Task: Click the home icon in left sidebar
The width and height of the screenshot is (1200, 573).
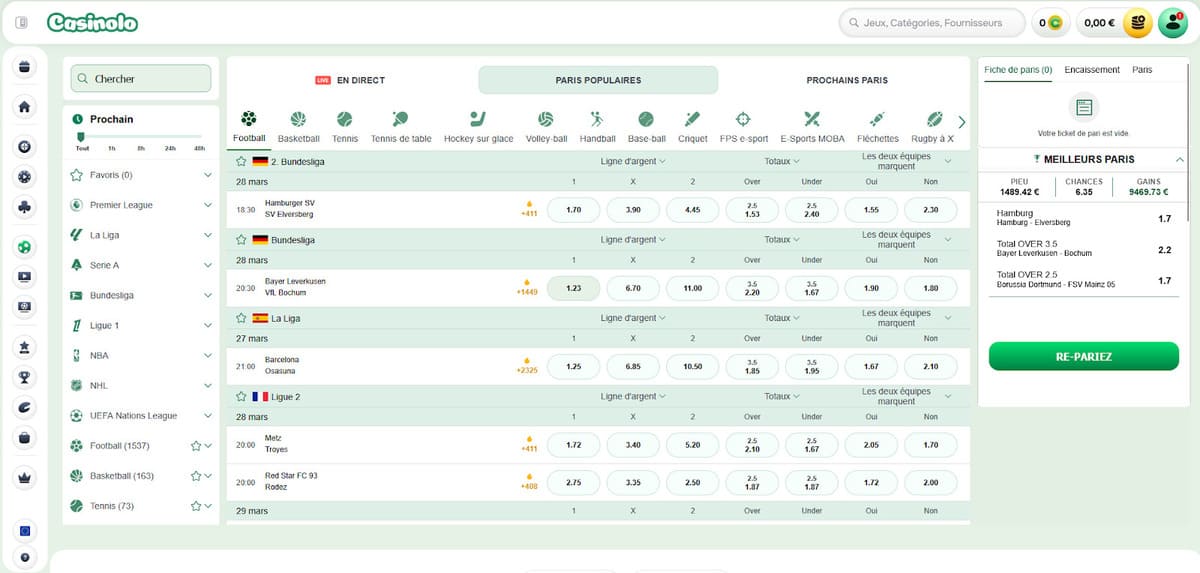Action: pos(25,107)
